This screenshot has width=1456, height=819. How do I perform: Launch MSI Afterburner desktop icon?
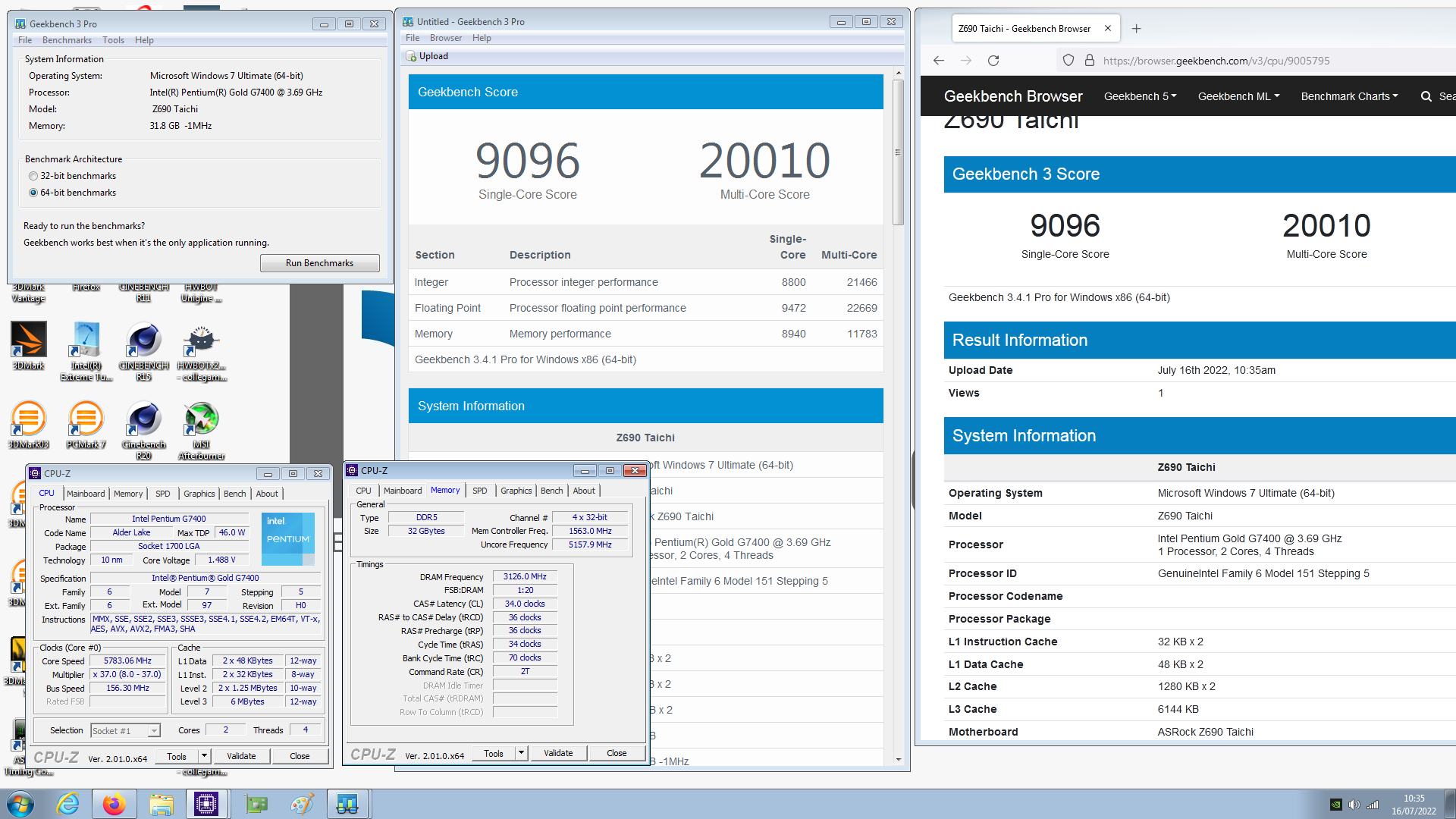point(202,429)
